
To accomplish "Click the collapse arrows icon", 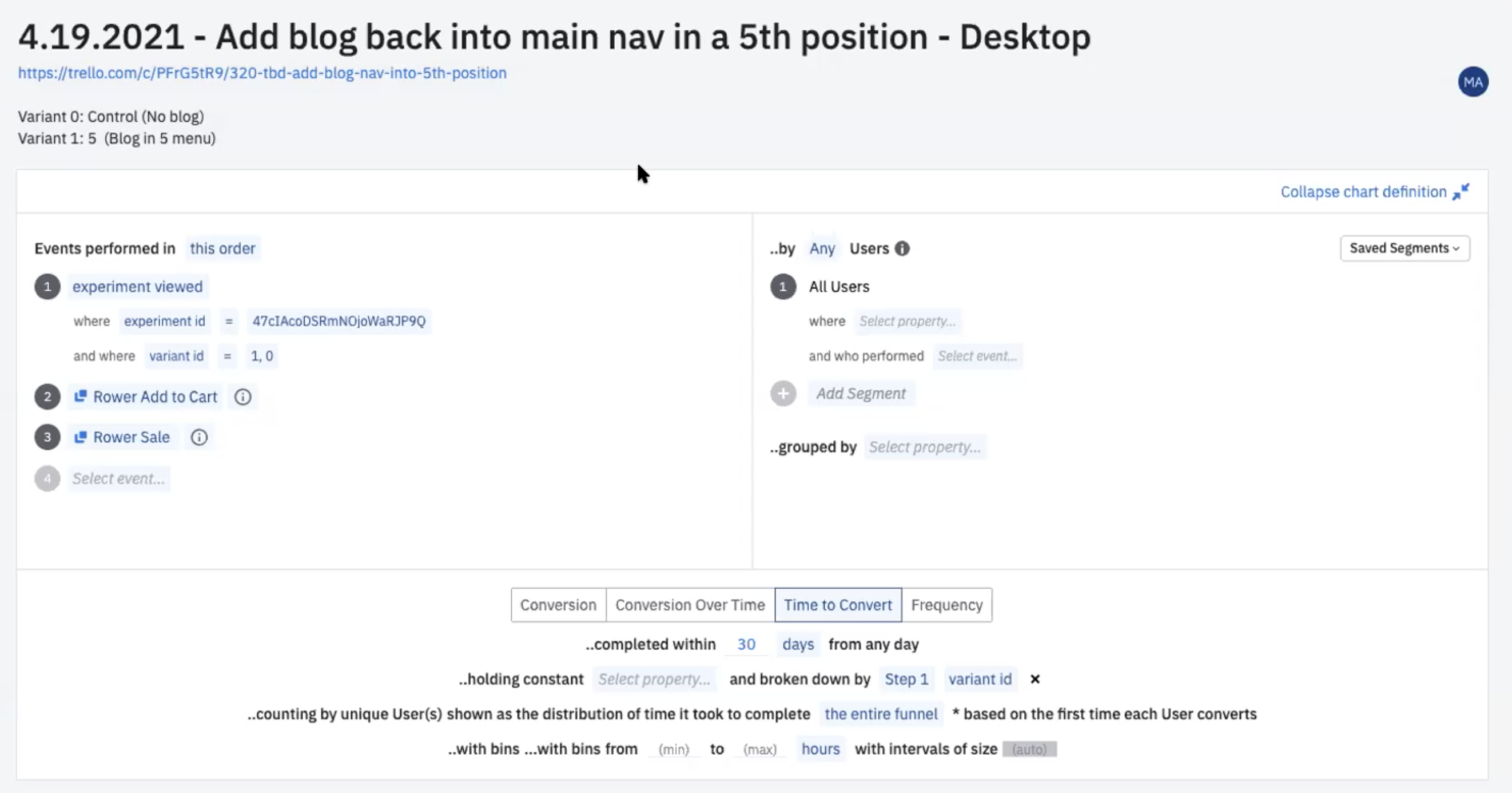I will [x=1461, y=192].
